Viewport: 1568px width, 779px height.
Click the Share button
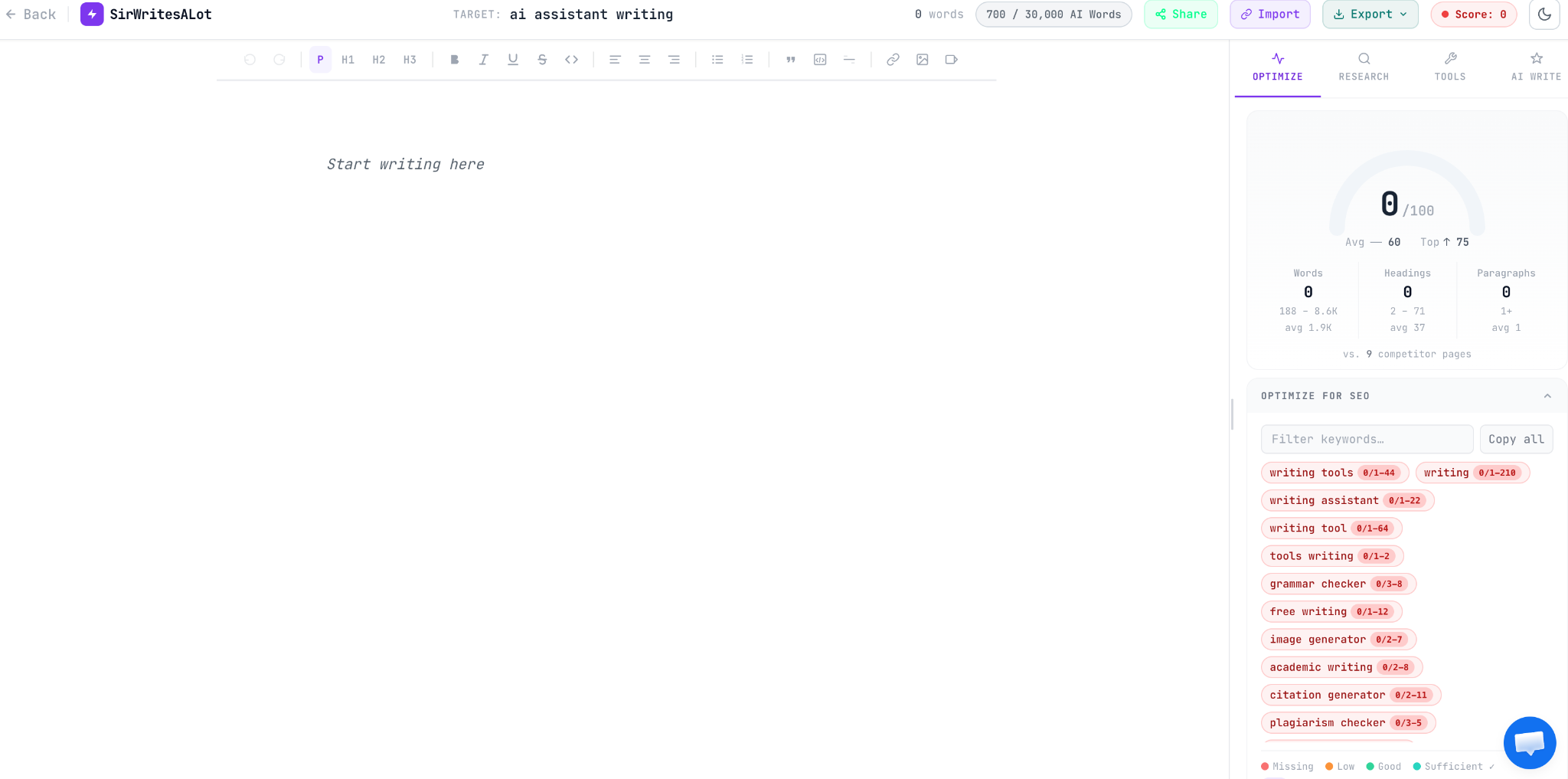1181,15
